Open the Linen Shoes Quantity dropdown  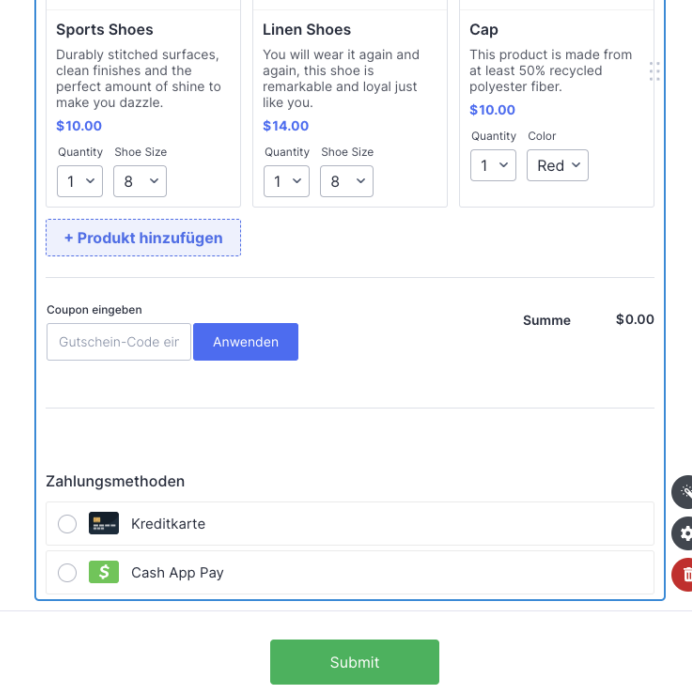coord(287,181)
